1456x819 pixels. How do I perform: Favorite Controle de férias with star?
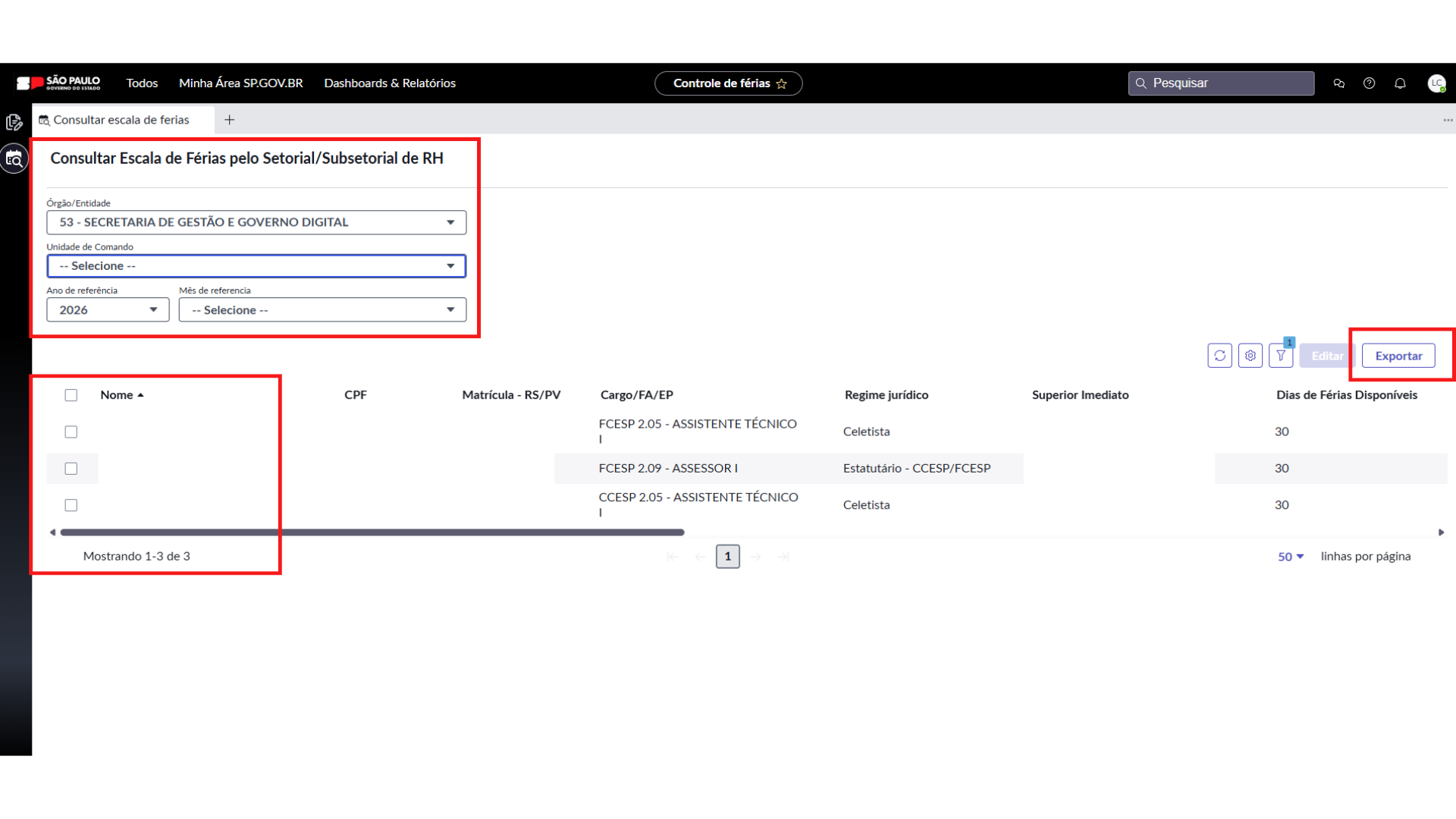click(x=782, y=83)
